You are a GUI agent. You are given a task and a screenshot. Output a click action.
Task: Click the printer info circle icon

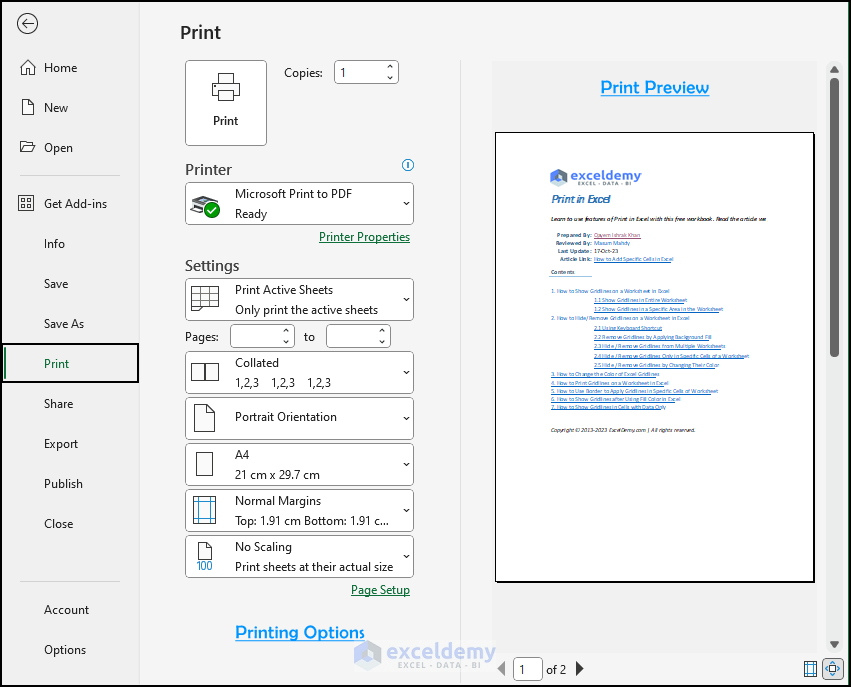(x=408, y=165)
